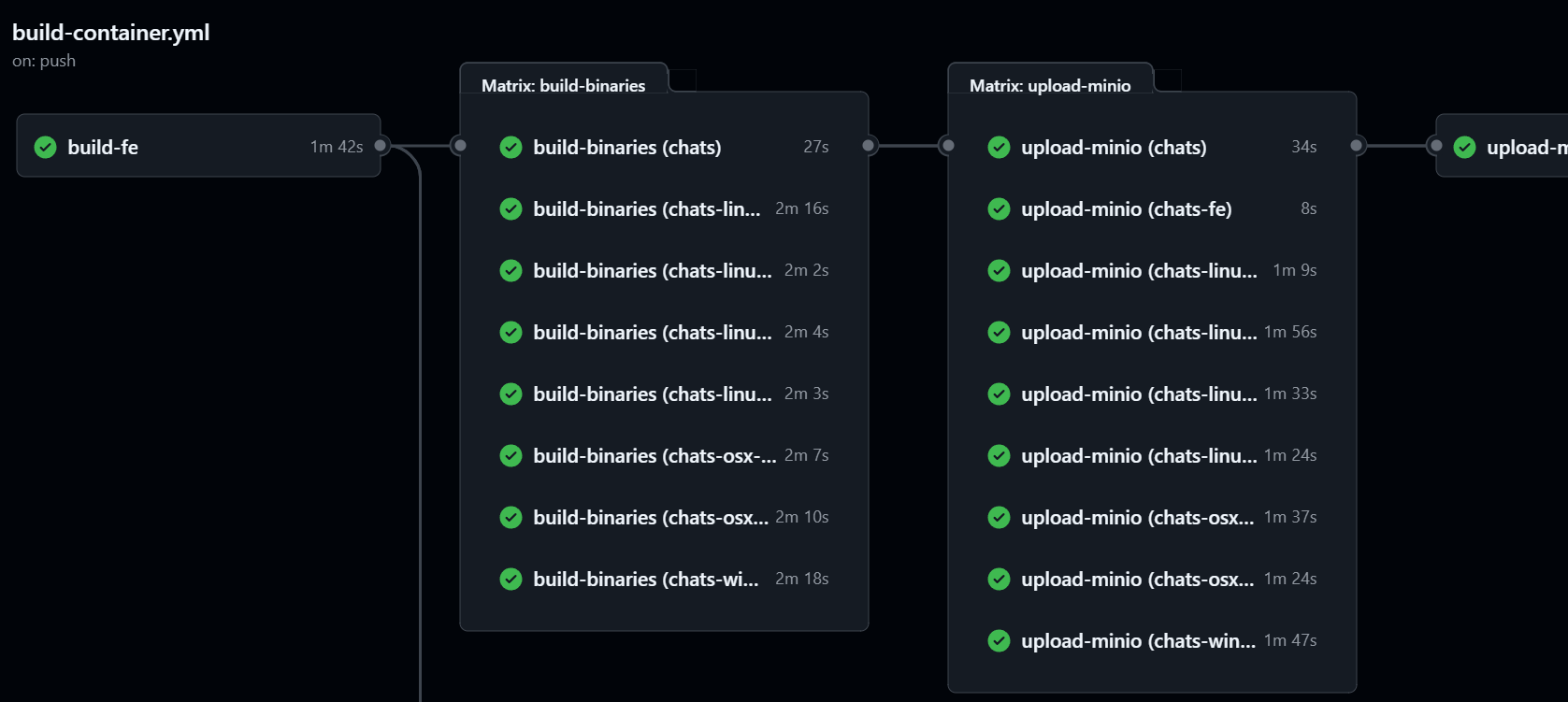1568x702 pixels.
Task: Open the upload-minio job lasting 1m 33s
Action: (1138, 394)
